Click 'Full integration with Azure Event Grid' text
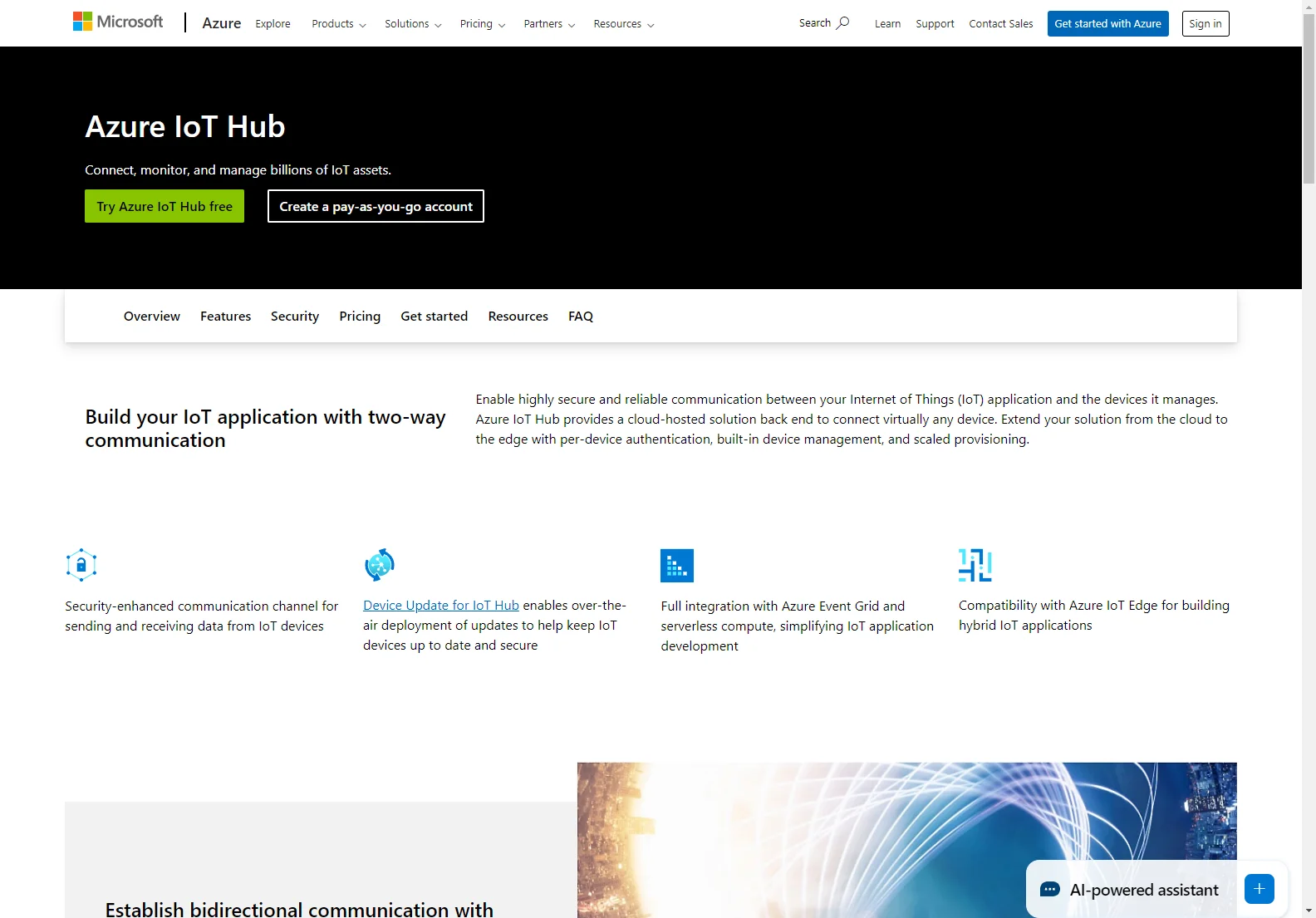The height and width of the screenshot is (918, 1316). (x=798, y=626)
